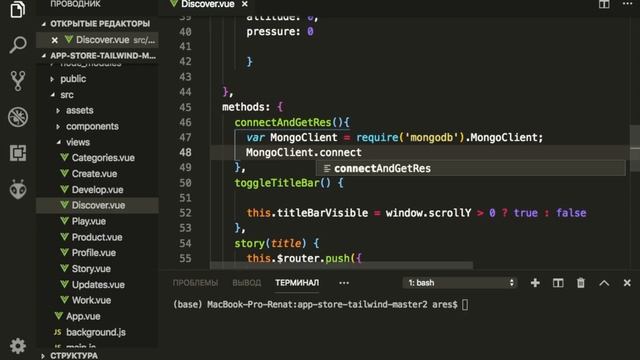Screen dimensions: 640x360
Task: Click line number 45 in gutter
Action: click(185, 107)
